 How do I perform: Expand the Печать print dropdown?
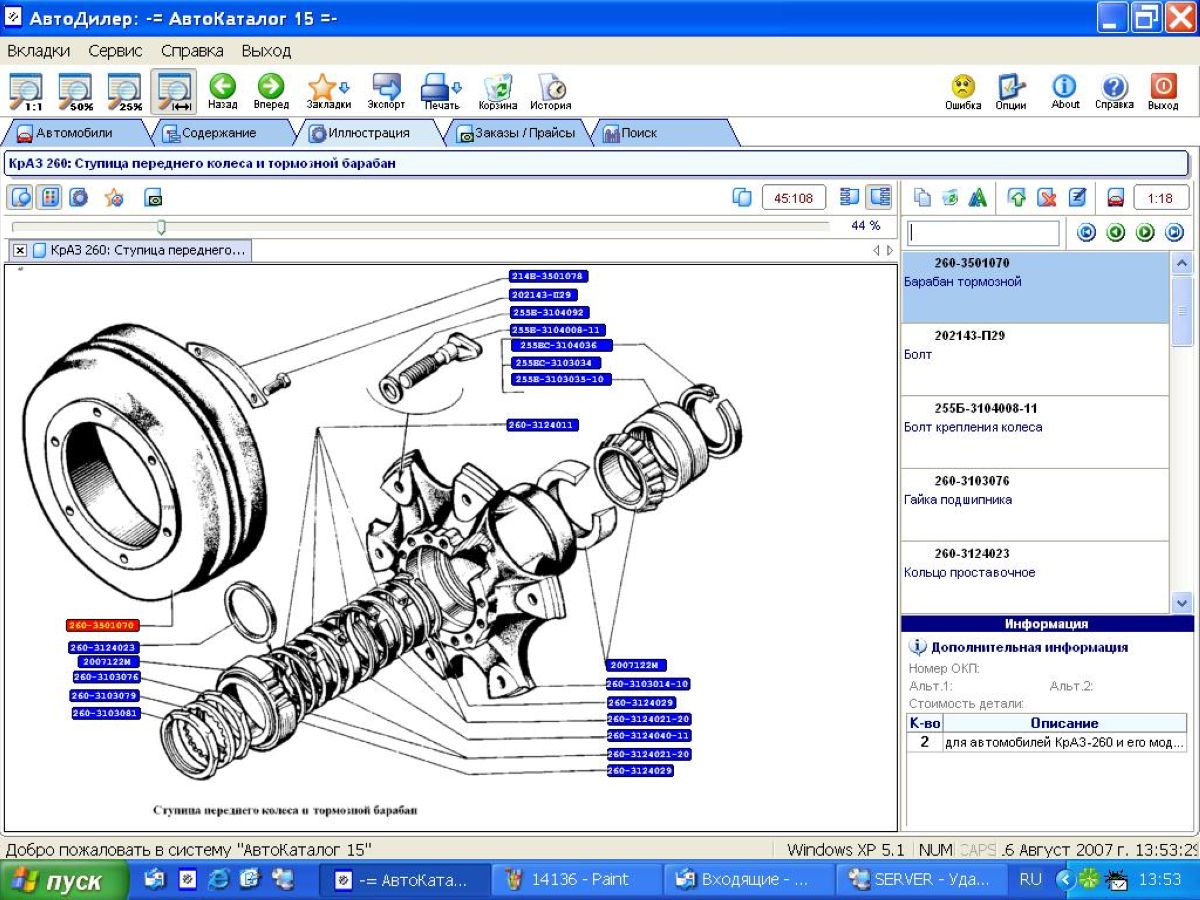click(440, 90)
